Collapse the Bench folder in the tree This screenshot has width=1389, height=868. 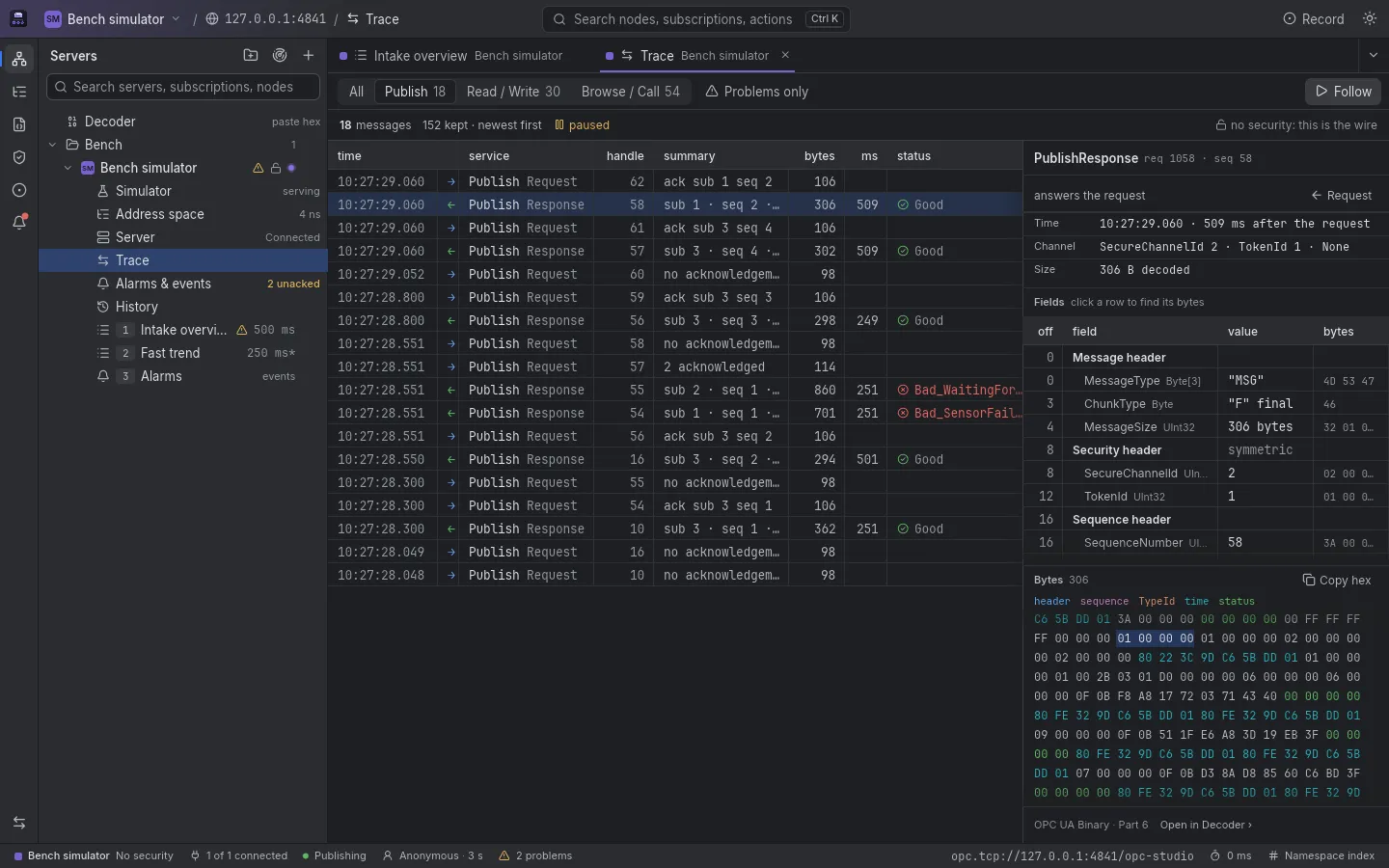(53, 145)
